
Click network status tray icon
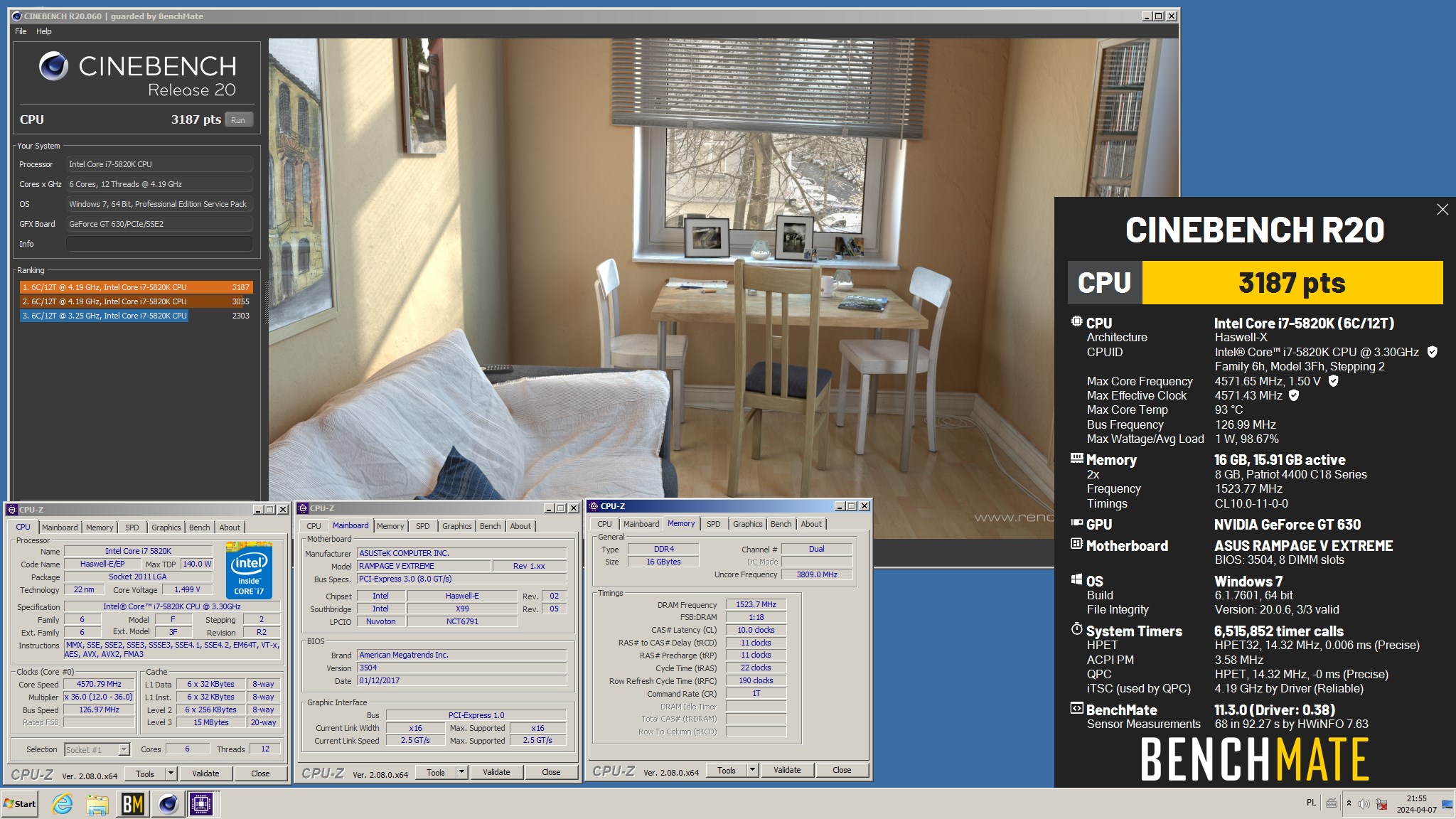click(1381, 804)
